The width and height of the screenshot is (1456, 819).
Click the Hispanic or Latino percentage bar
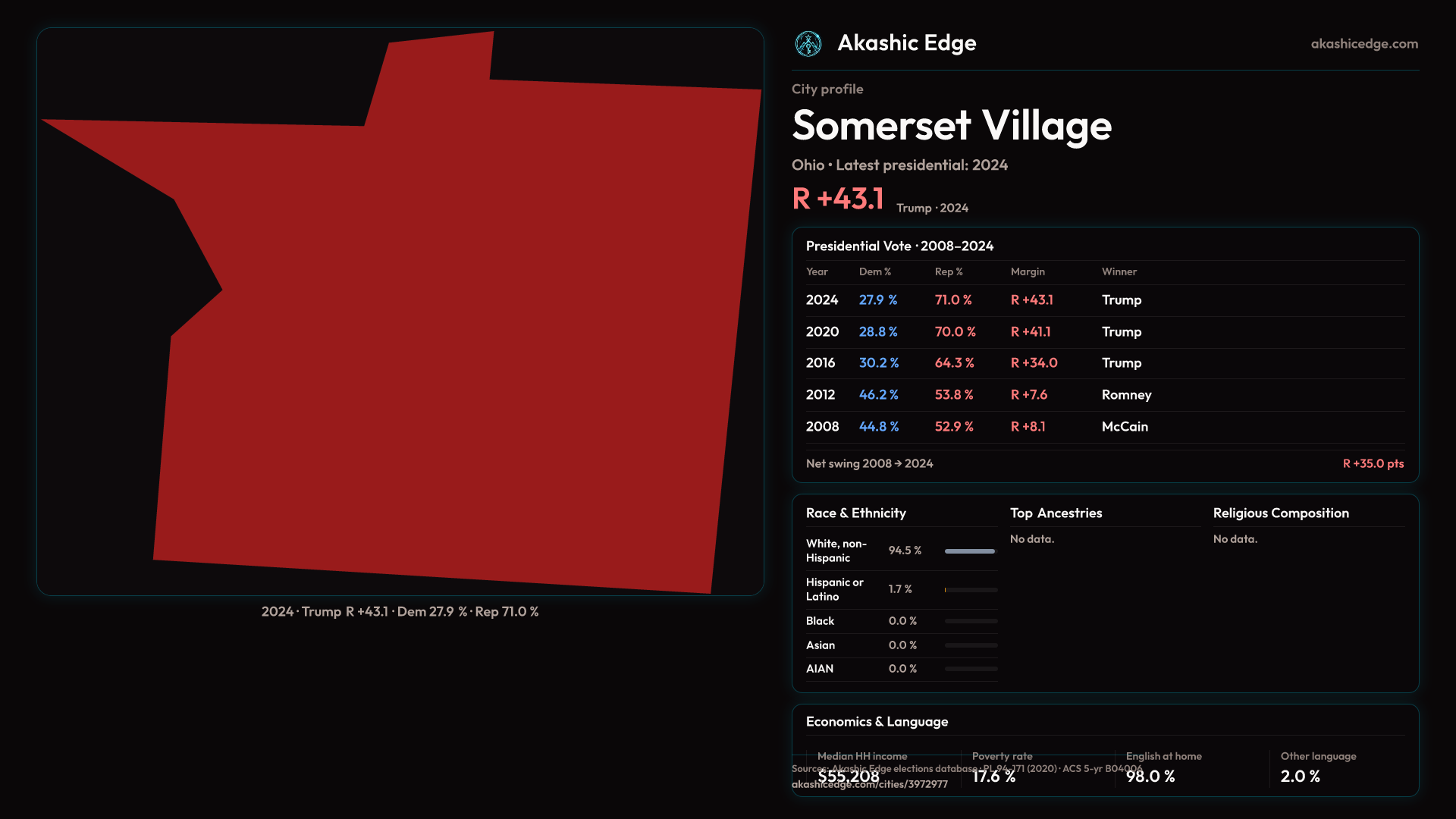[971, 590]
